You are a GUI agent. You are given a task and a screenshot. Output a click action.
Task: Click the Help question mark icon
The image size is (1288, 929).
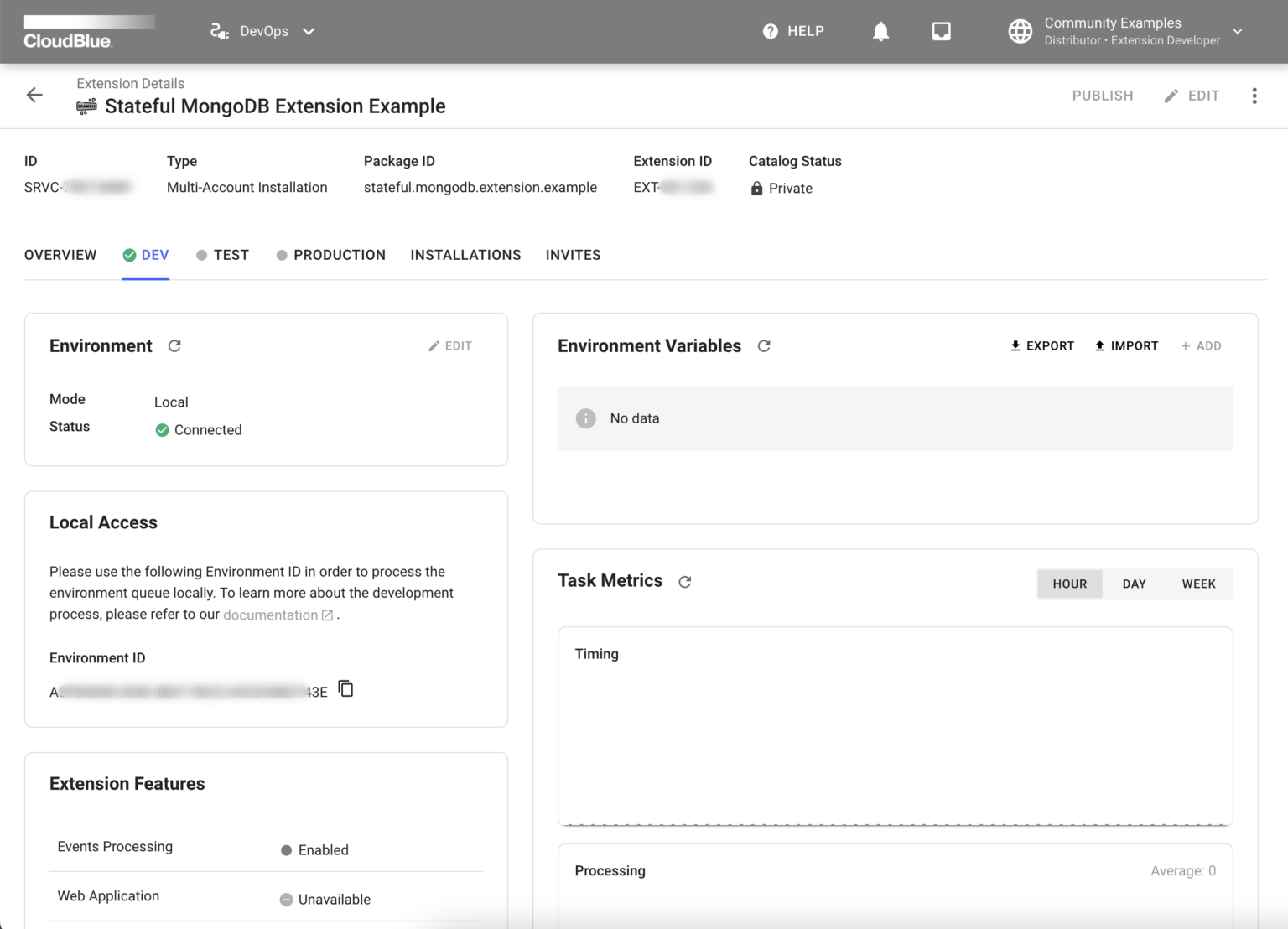tap(770, 31)
